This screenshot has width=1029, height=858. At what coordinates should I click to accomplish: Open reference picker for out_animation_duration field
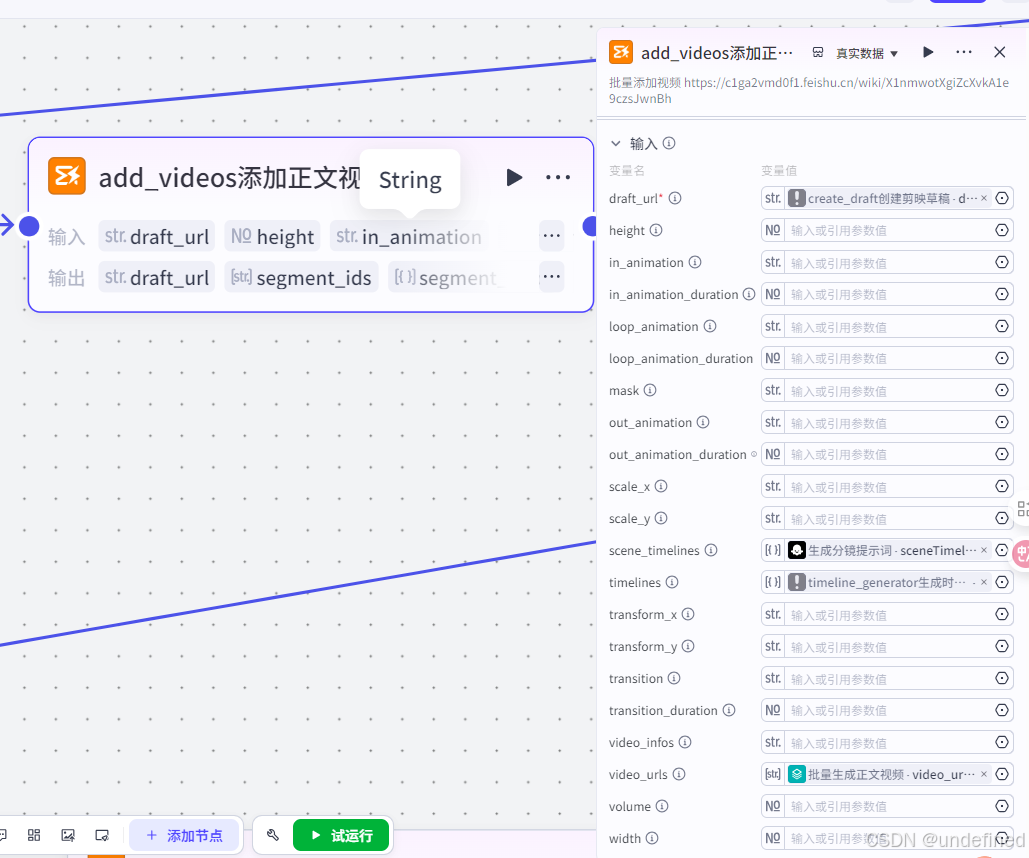[x=1002, y=454]
